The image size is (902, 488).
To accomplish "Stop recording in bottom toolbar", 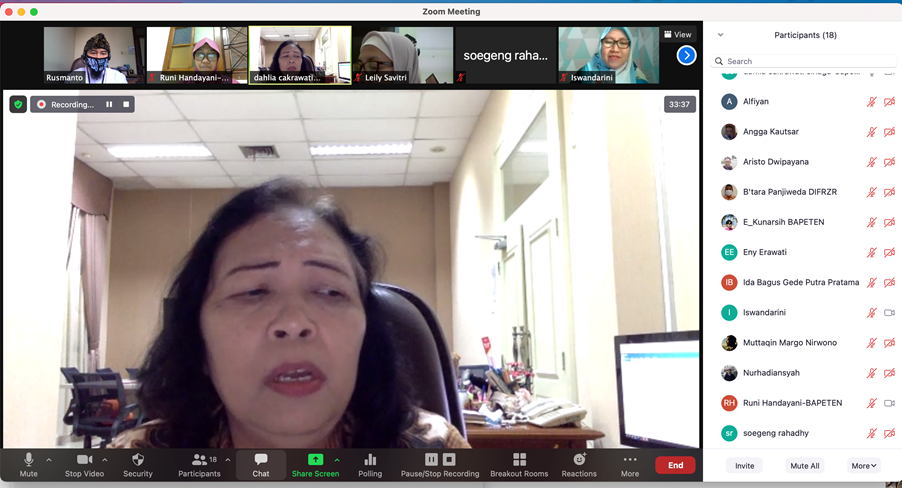I will (x=449, y=459).
